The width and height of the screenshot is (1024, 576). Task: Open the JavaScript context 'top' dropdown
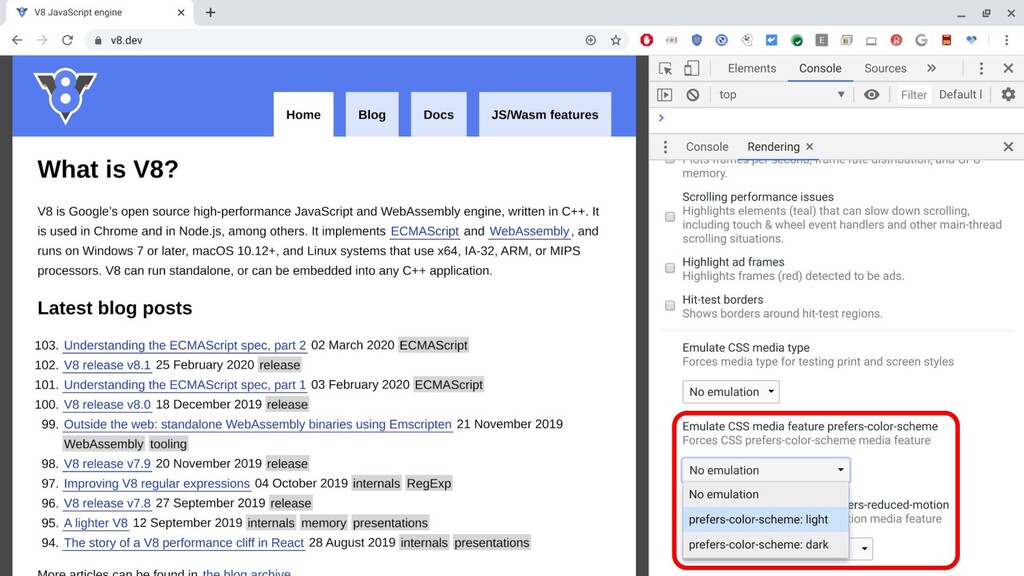point(782,95)
